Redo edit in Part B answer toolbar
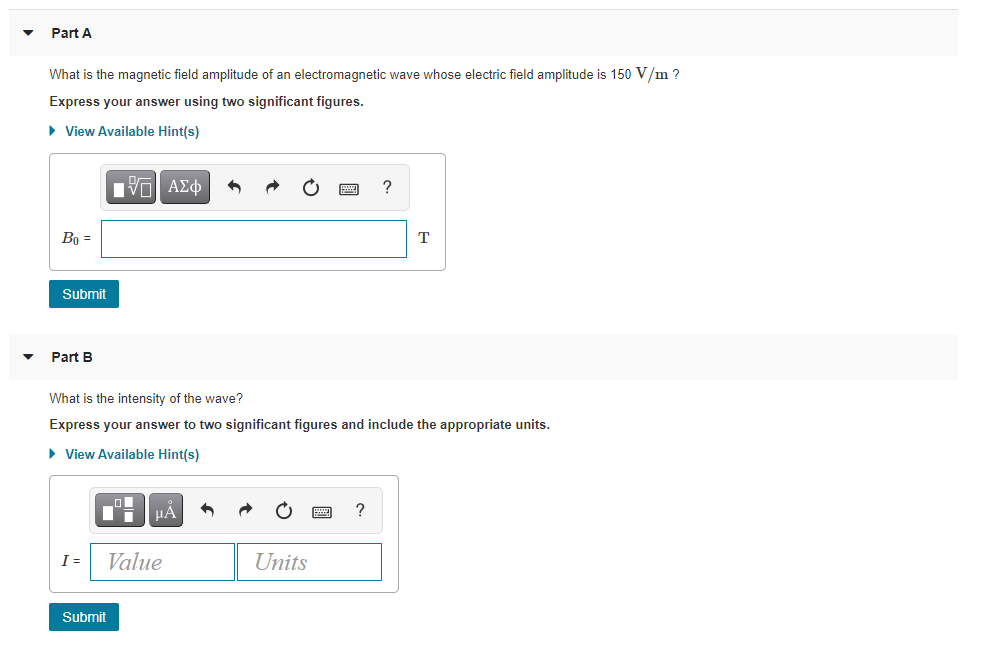 coord(246,510)
